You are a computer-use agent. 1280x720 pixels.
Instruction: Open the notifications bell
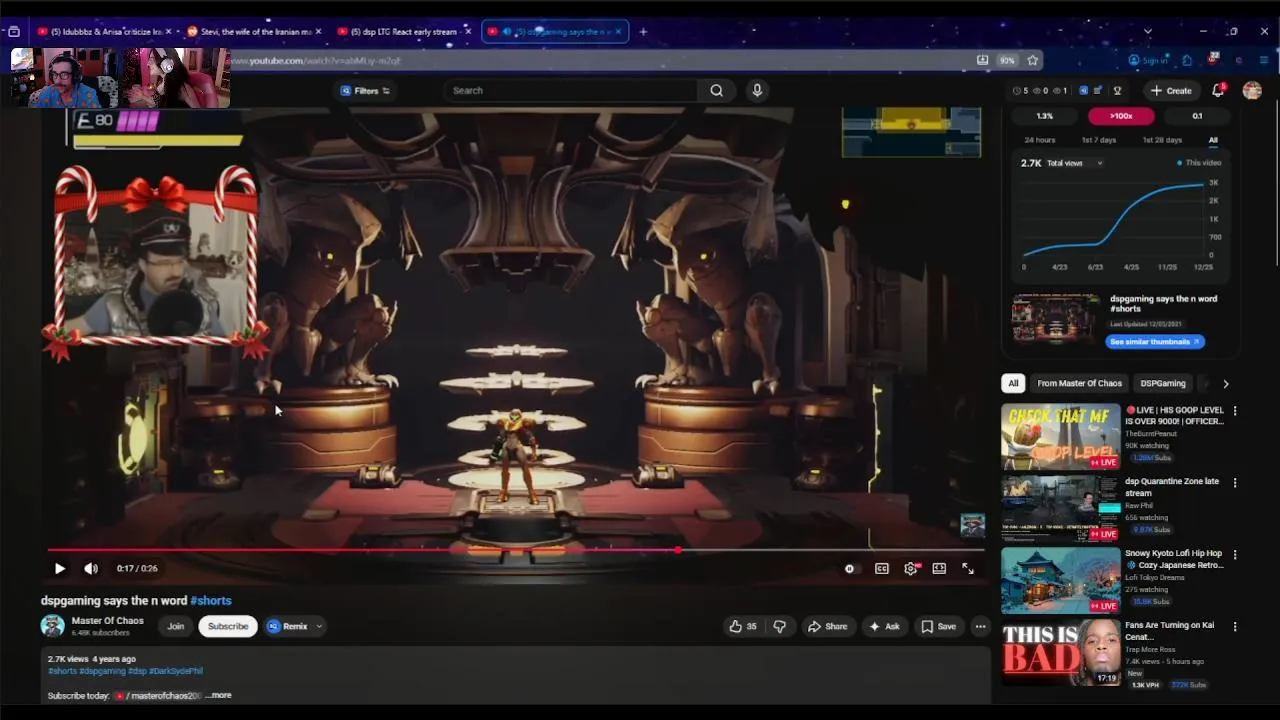pos(1218,90)
